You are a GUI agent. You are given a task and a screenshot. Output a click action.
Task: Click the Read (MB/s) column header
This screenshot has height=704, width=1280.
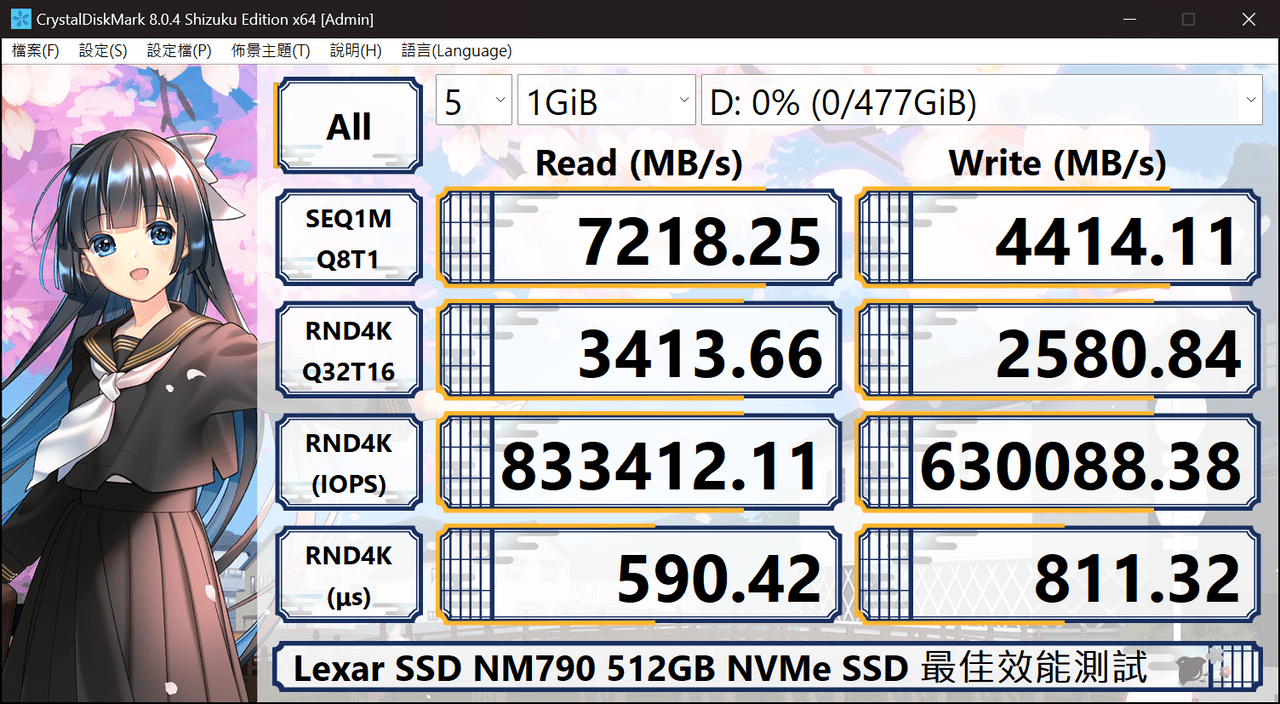[639, 162]
